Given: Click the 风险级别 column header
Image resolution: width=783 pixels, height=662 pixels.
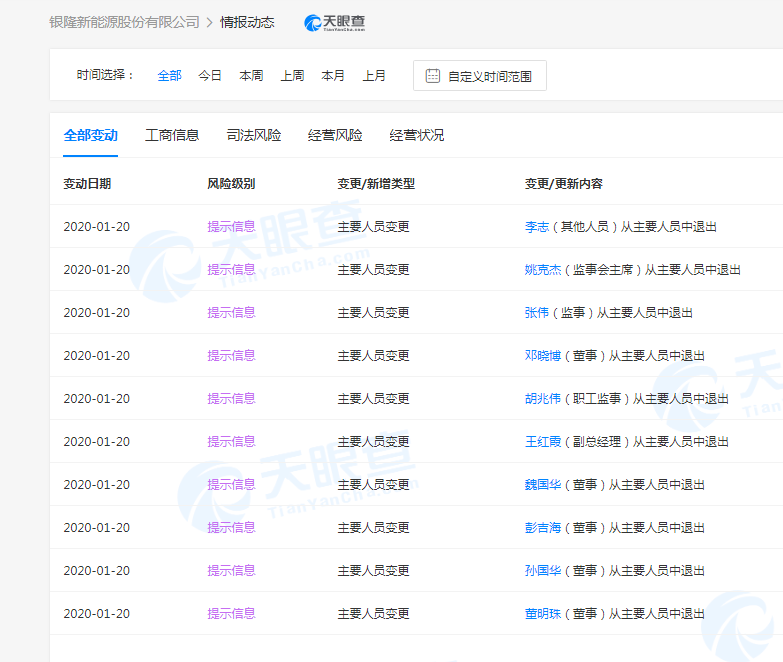Looking at the screenshot, I should click(x=231, y=184).
